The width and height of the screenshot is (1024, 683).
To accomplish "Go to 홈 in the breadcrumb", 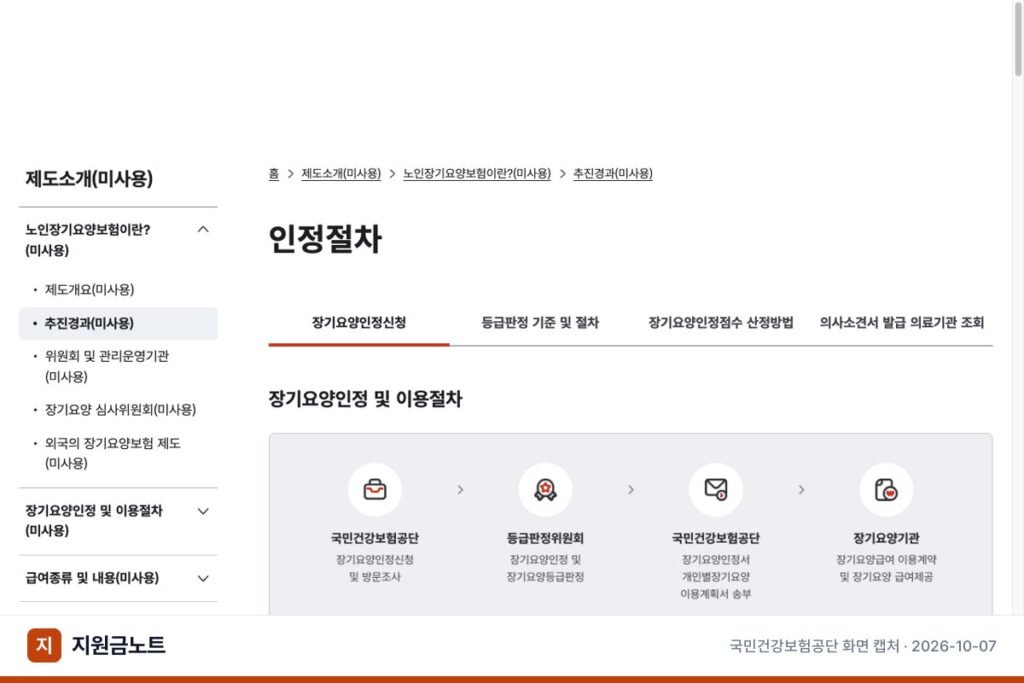I will tap(274, 174).
